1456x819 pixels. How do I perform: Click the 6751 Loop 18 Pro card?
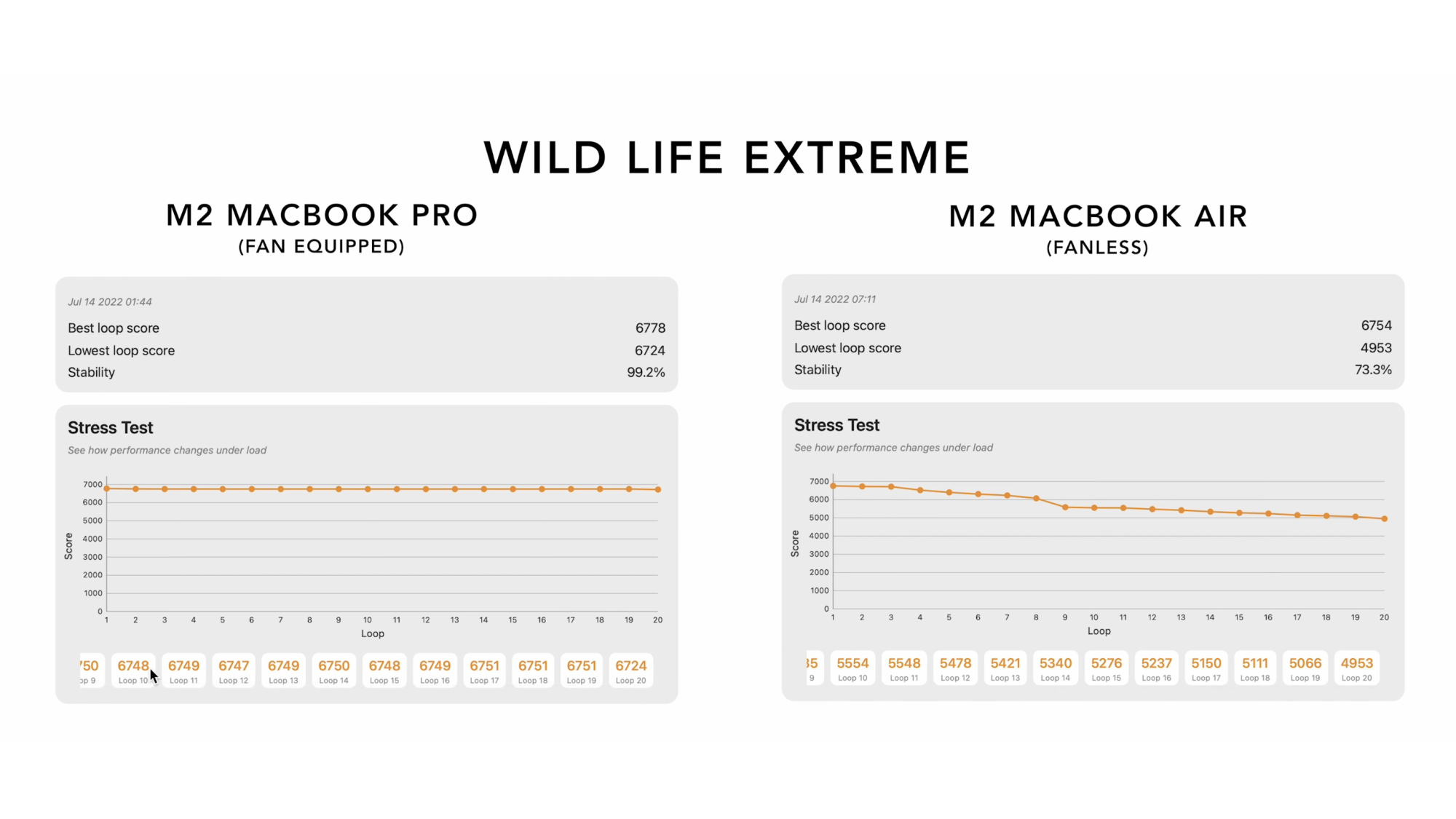[x=533, y=670]
